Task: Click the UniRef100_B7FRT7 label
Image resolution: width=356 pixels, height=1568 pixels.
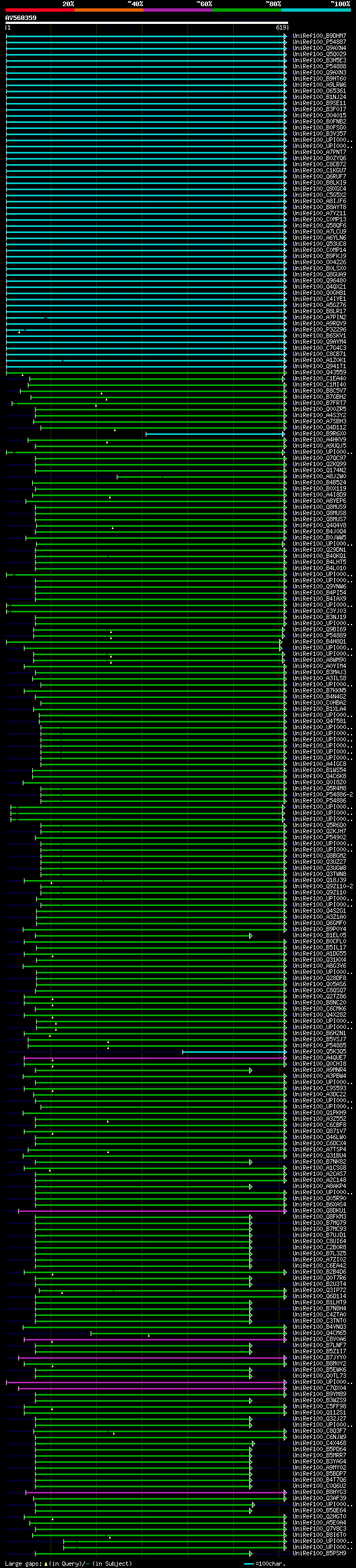Action: tap(319, 403)
